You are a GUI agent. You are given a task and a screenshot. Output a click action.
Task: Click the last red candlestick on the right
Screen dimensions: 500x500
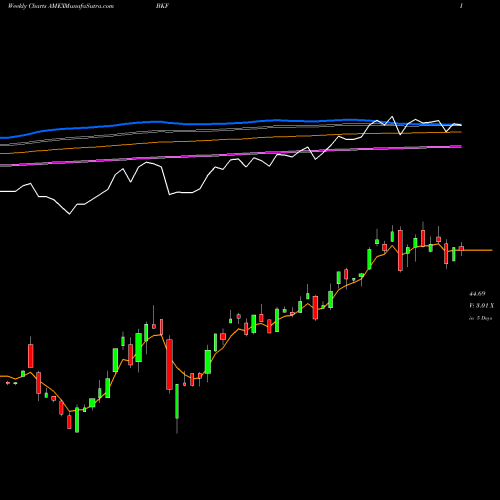click(x=461, y=248)
